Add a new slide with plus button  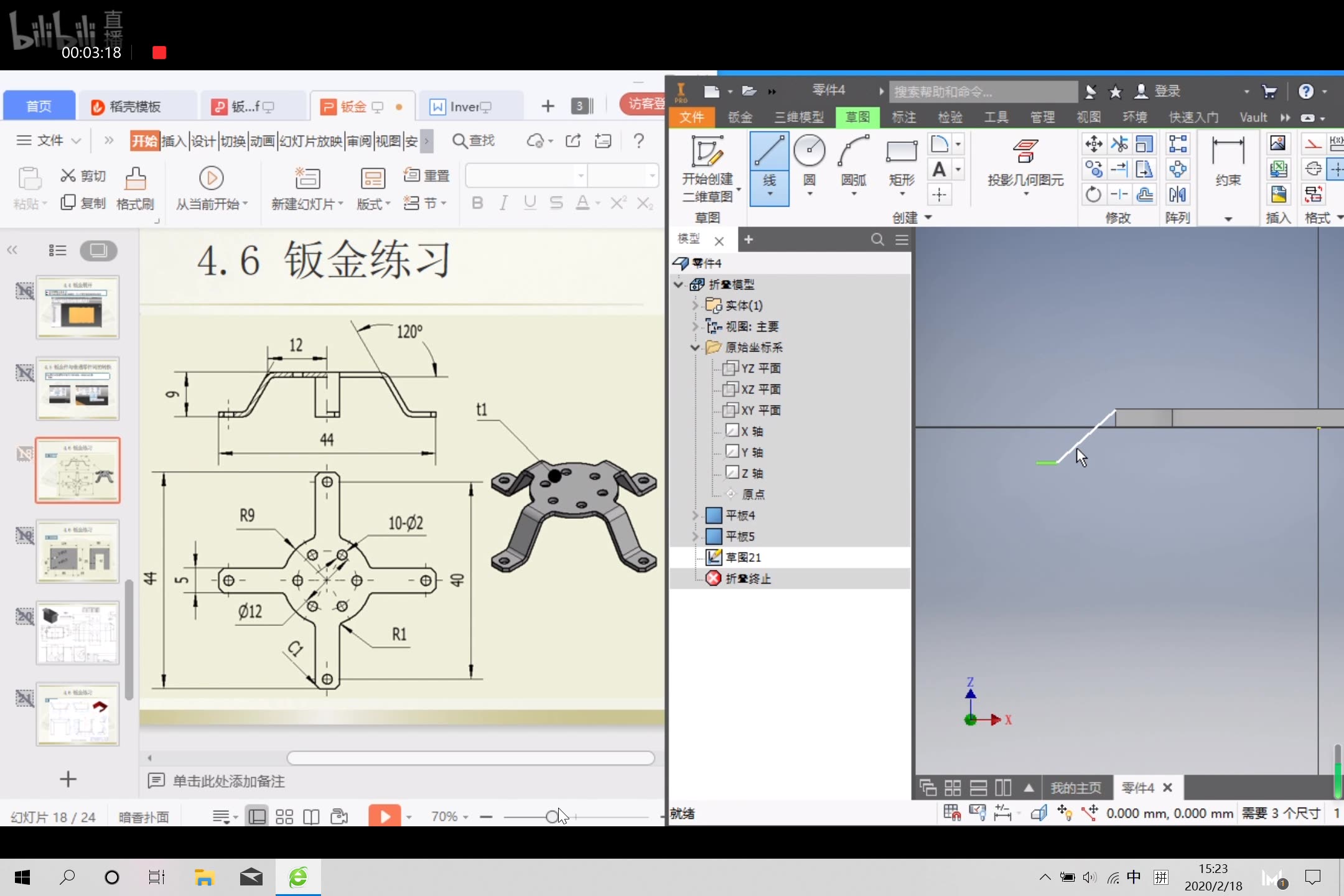click(x=68, y=779)
